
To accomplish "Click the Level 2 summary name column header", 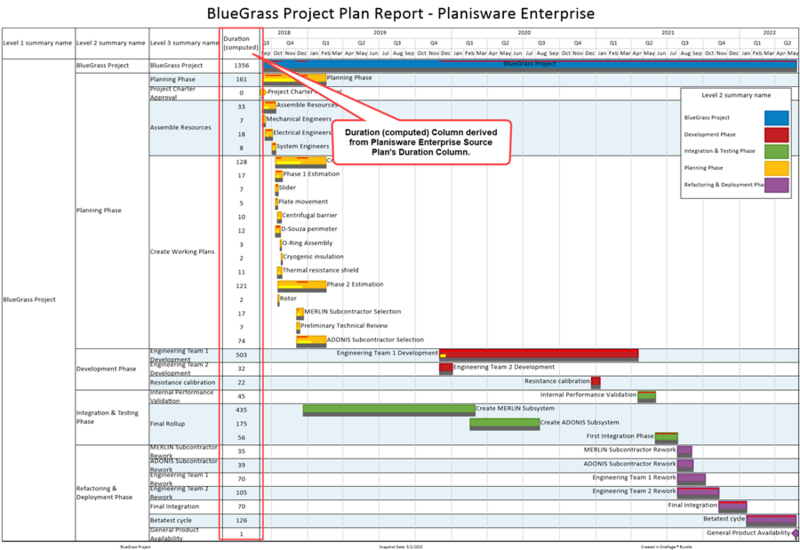I will (x=111, y=43).
